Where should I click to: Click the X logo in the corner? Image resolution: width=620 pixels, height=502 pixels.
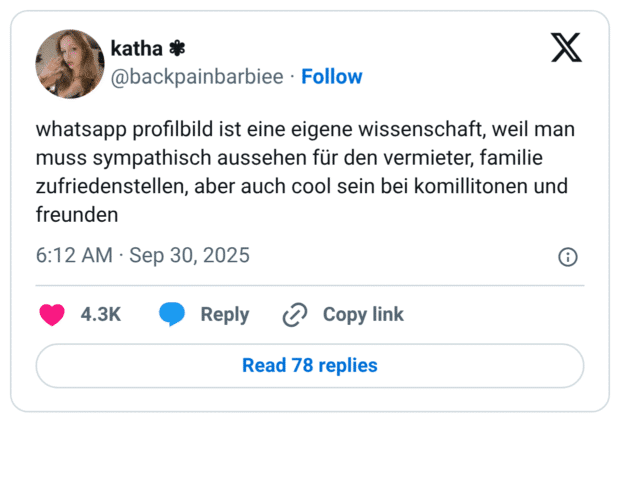click(x=566, y=47)
